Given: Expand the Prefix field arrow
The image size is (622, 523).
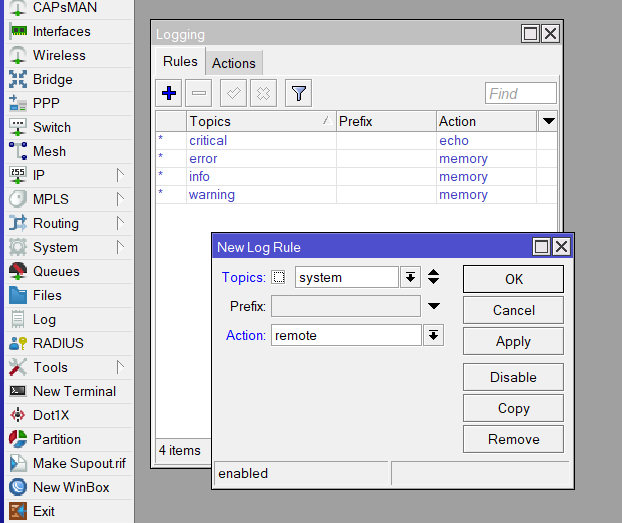Looking at the screenshot, I should [434, 306].
